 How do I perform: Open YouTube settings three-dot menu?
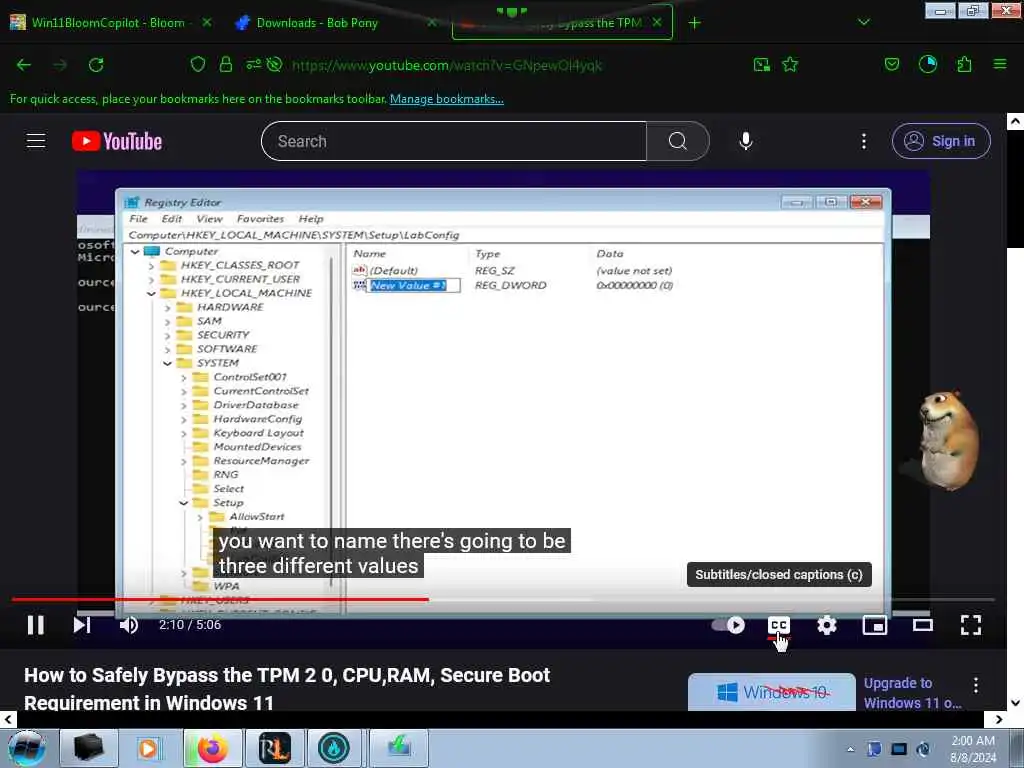tap(863, 141)
